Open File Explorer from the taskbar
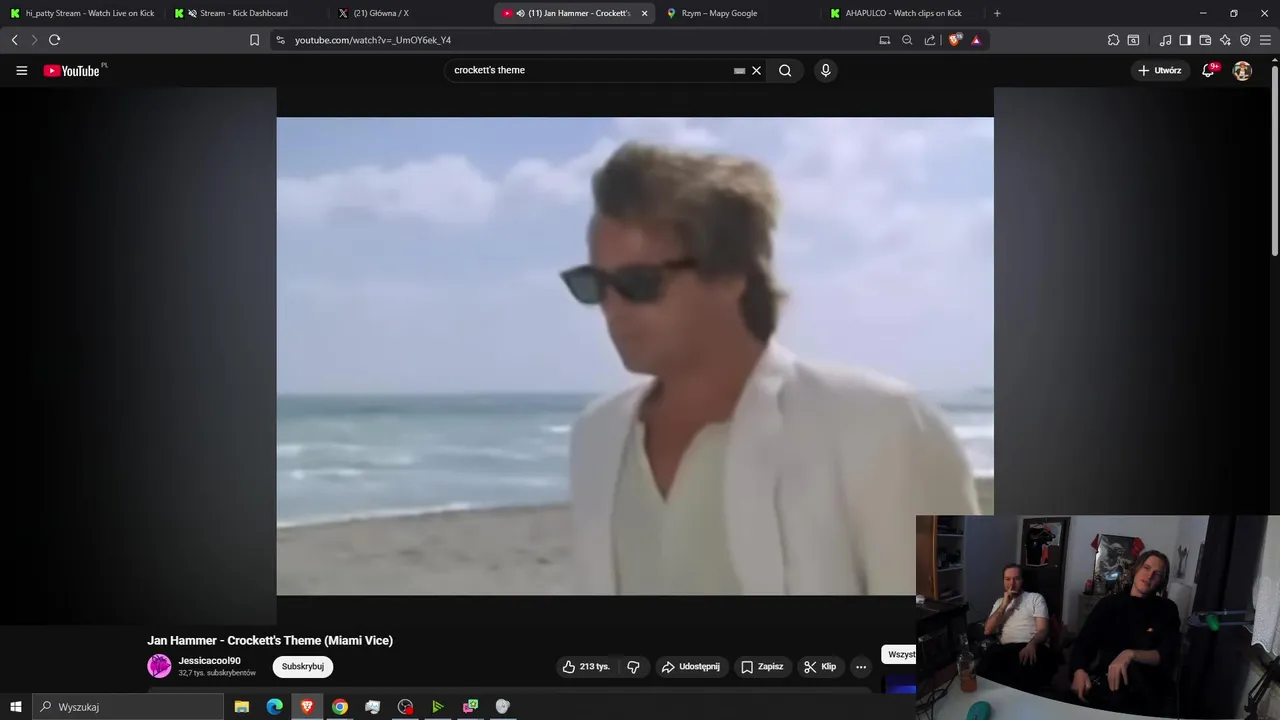 tap(241, 706)
